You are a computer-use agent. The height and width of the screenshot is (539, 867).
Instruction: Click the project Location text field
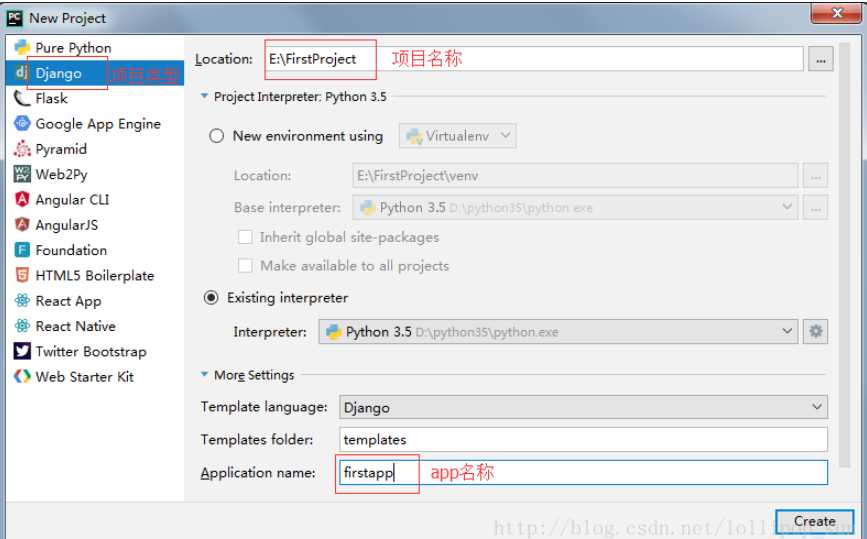click(534, 59)
